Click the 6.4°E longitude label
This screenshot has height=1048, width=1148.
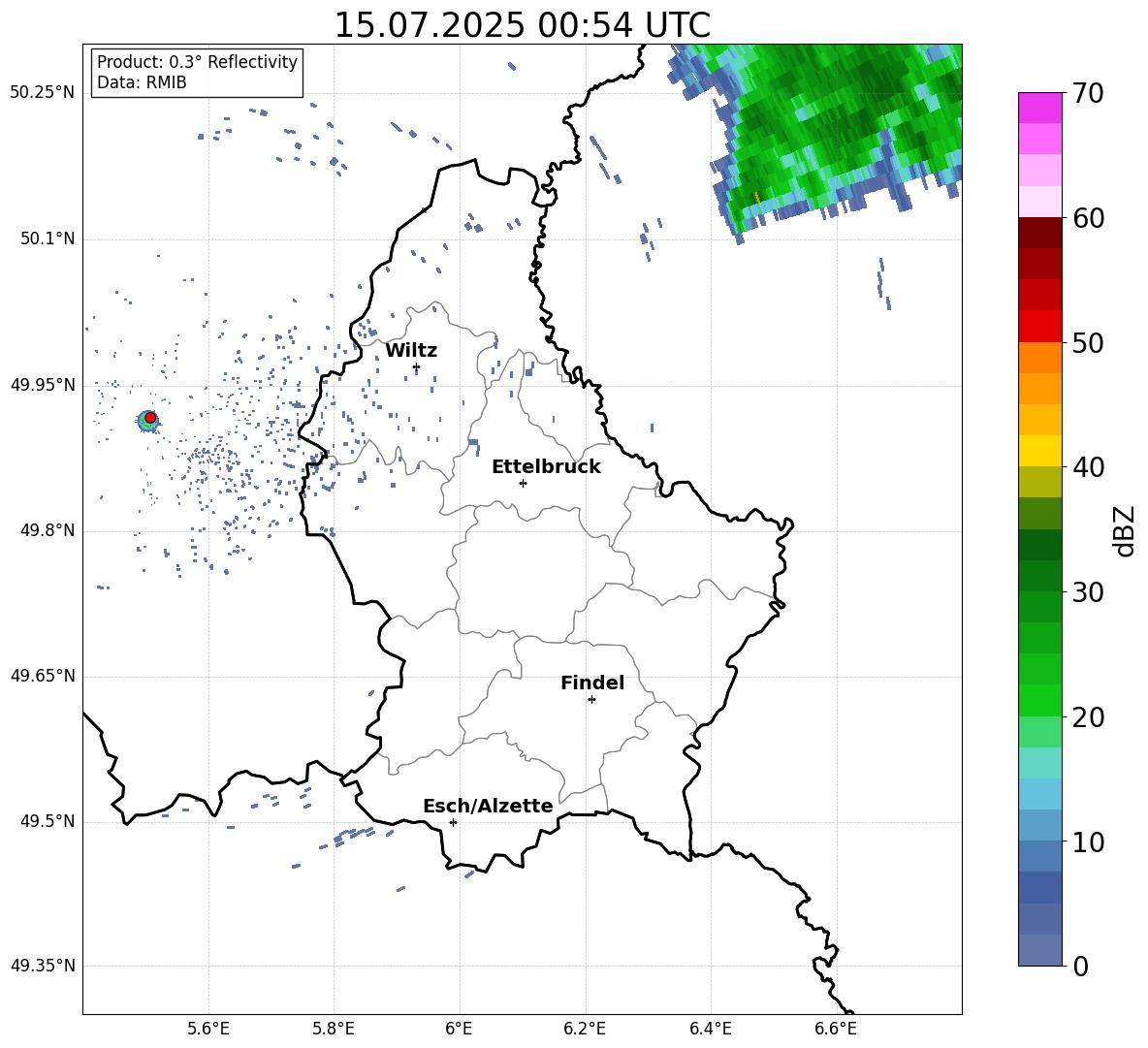point(711,1029)
